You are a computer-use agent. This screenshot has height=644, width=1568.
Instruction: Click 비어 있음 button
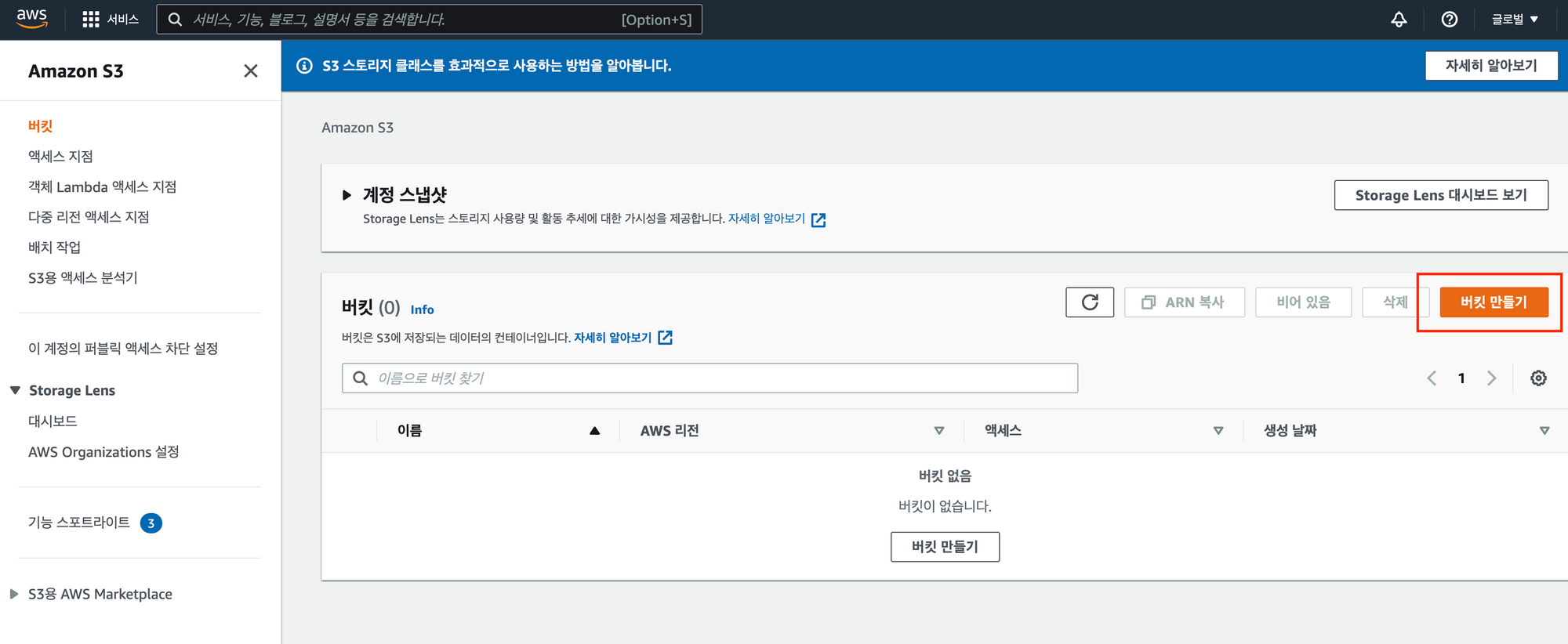point(1303,302)
